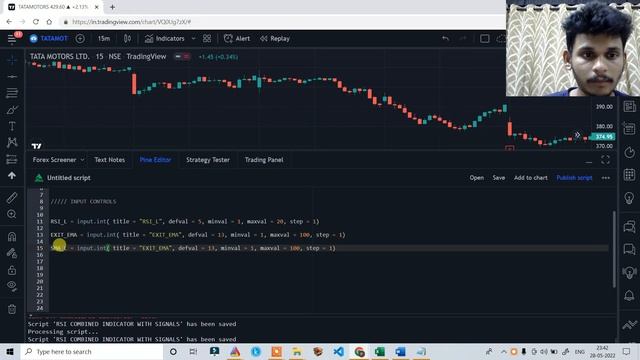This screenshot has width=640, height=360.
Task: Maximize the Pine Editor panel
Action: tap(605, 160)
